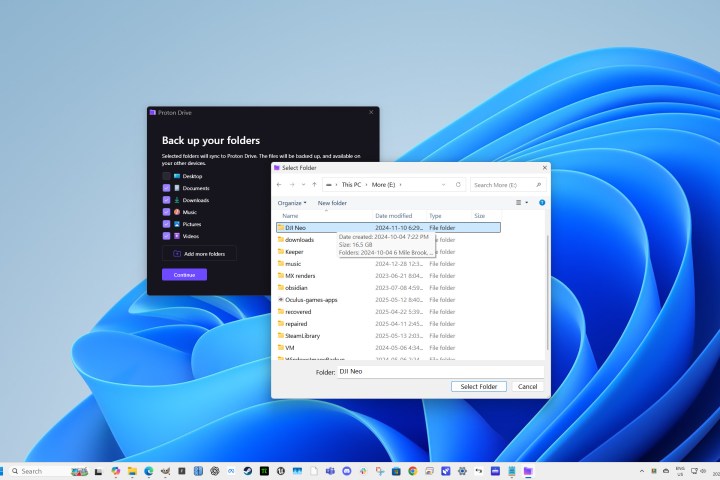Click the Back arrow in Select Folder dialog

coord(281,185)
